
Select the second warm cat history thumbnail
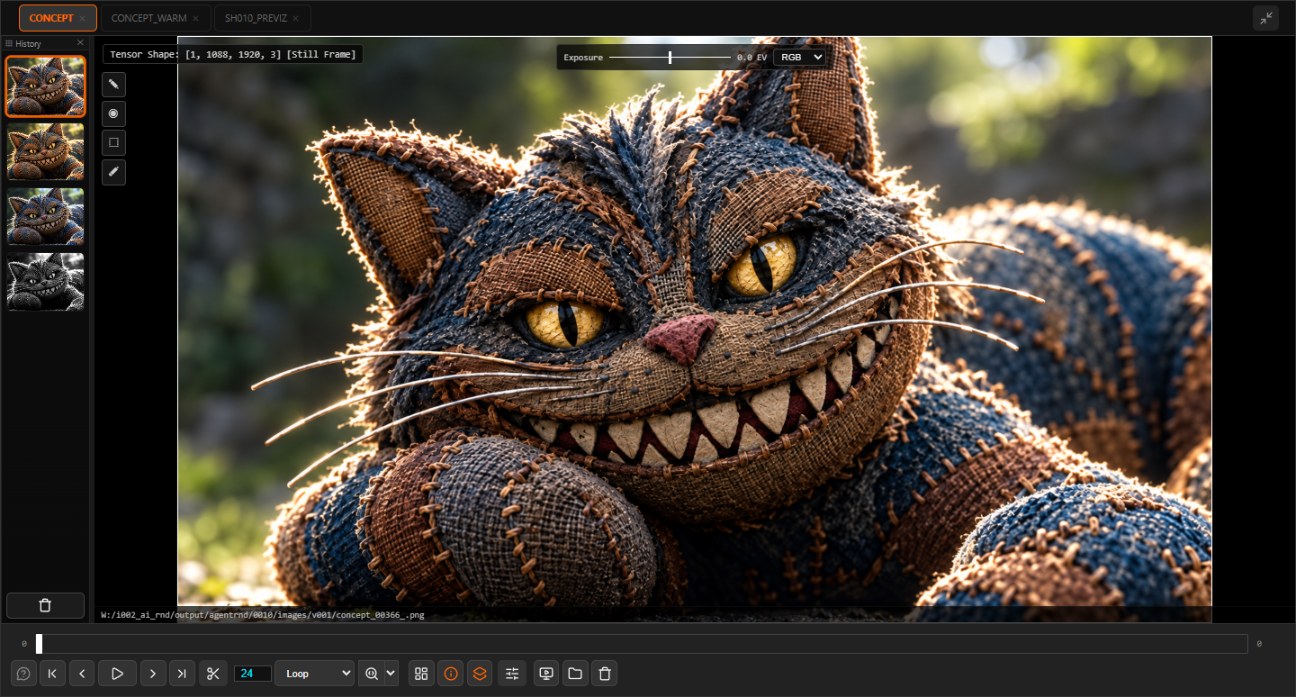(x=46, y=151)
